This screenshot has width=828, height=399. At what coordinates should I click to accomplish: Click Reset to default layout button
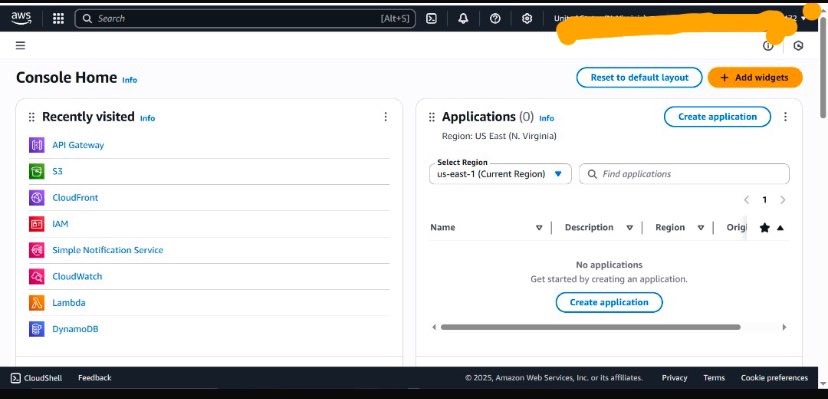coord(639,78)
